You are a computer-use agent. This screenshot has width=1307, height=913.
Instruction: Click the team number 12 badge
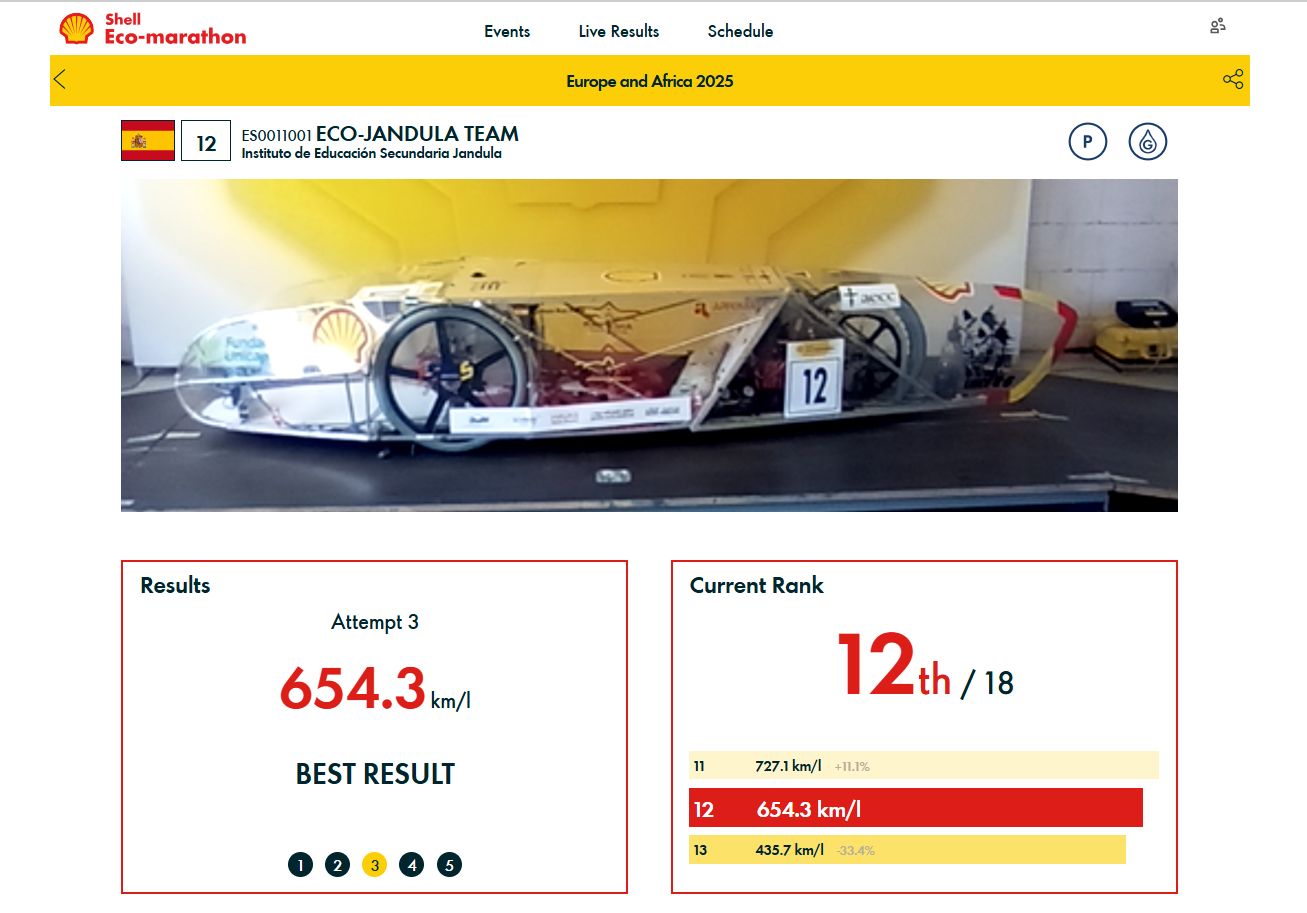[206, 143]
